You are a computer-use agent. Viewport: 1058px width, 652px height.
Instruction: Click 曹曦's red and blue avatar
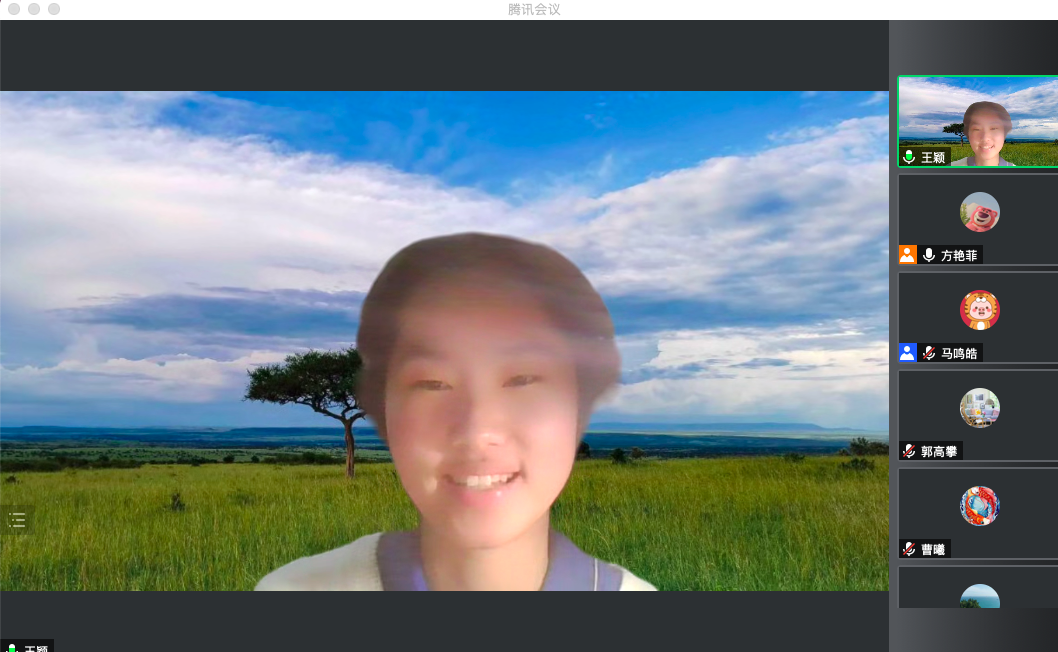point(979,506)
